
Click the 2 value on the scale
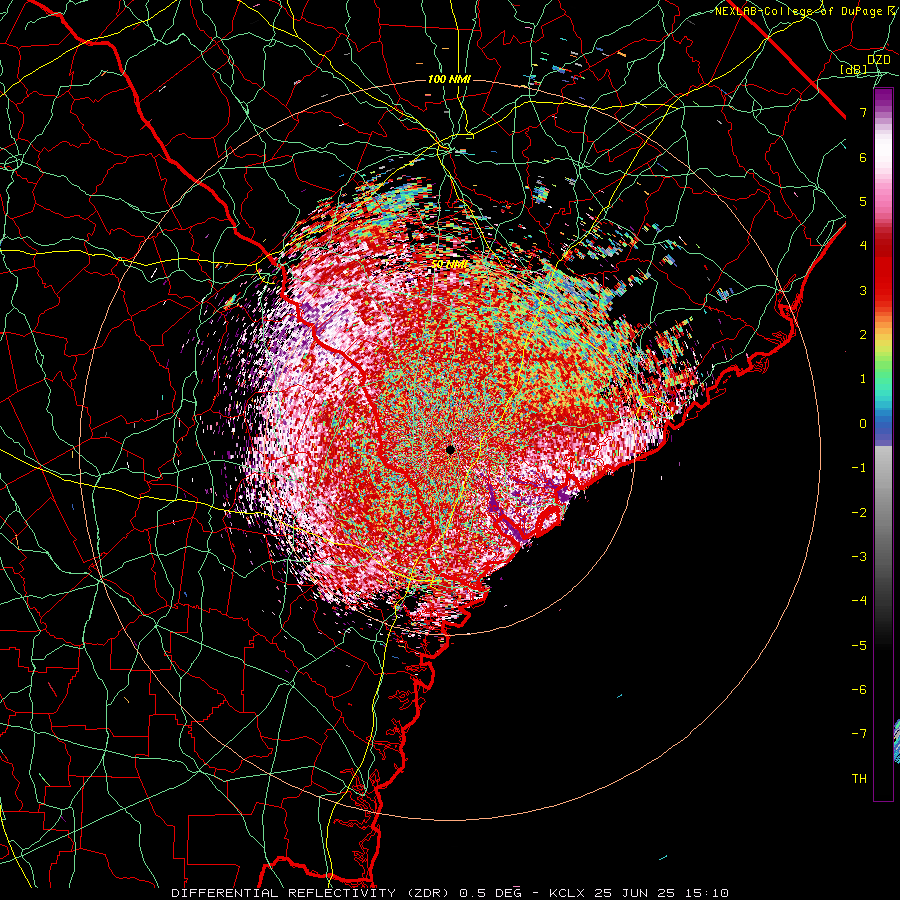[863, 335]
